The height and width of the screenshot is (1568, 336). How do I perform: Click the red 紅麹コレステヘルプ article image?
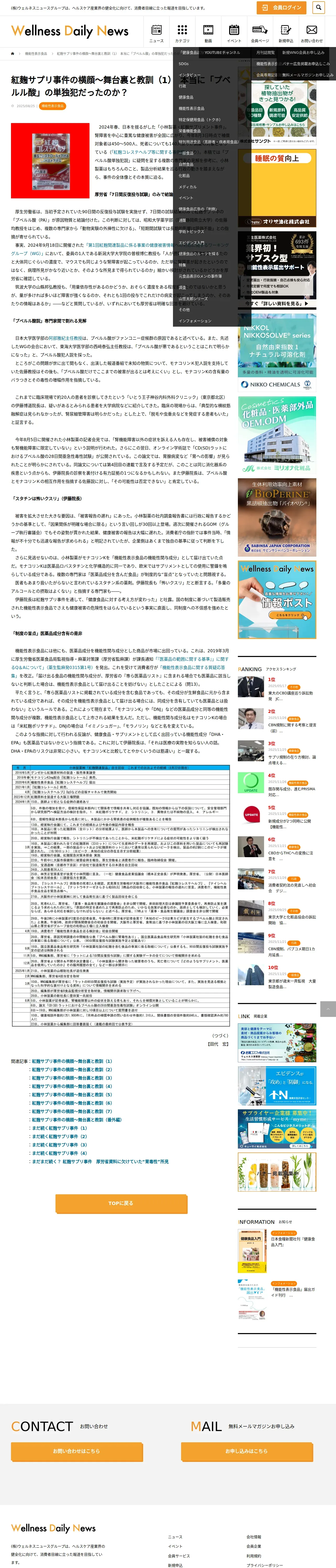click(x=50, y=161)
